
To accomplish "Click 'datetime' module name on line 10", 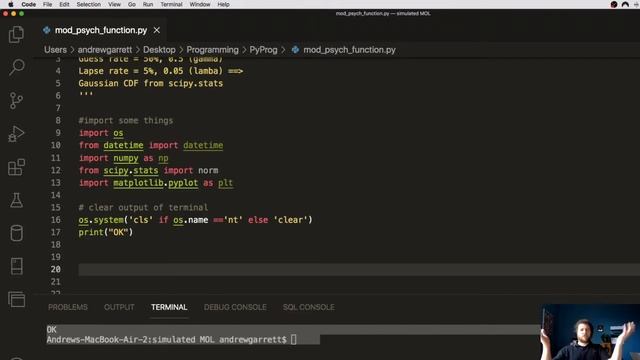I will tap(123, 145).
